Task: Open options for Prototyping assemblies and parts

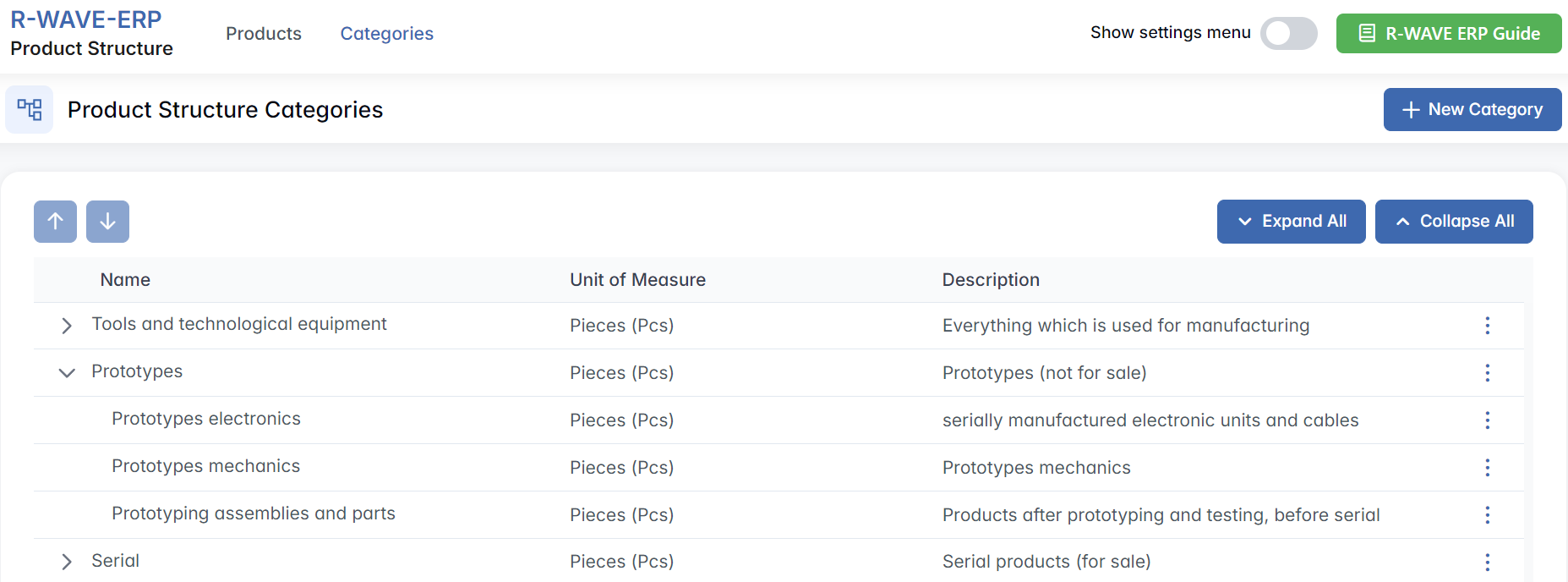Action: click(1487, 515)
